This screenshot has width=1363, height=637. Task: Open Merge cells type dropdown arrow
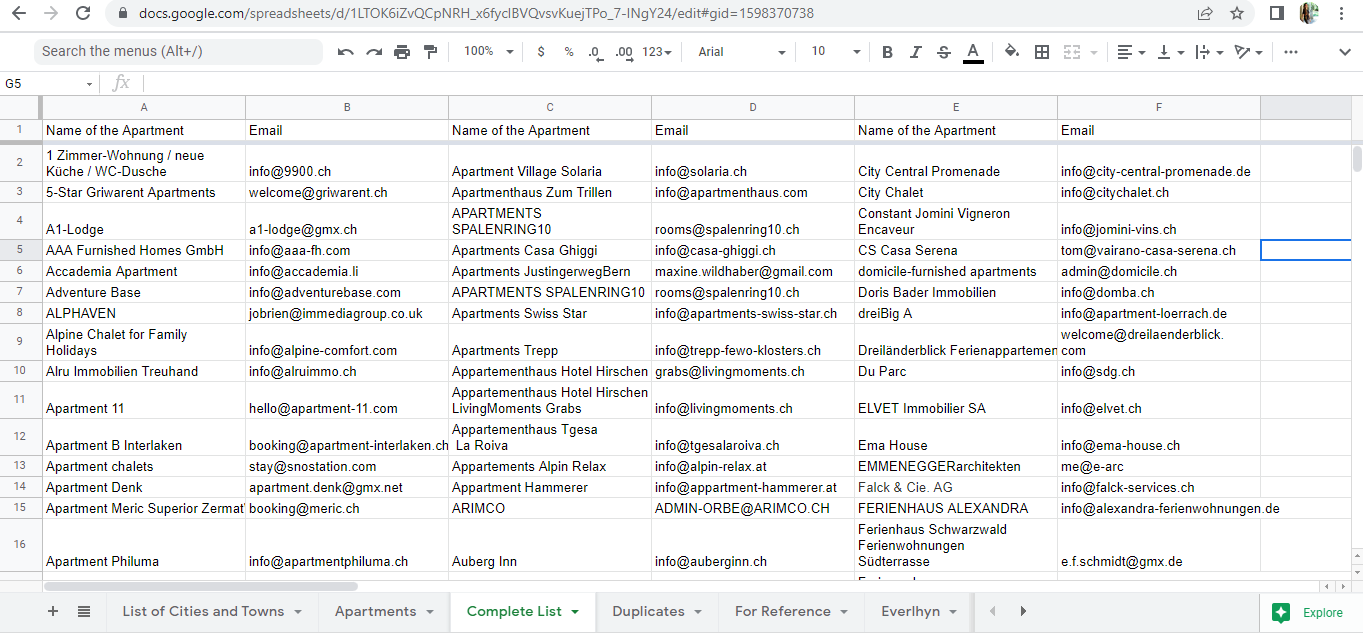[1093, 52]
